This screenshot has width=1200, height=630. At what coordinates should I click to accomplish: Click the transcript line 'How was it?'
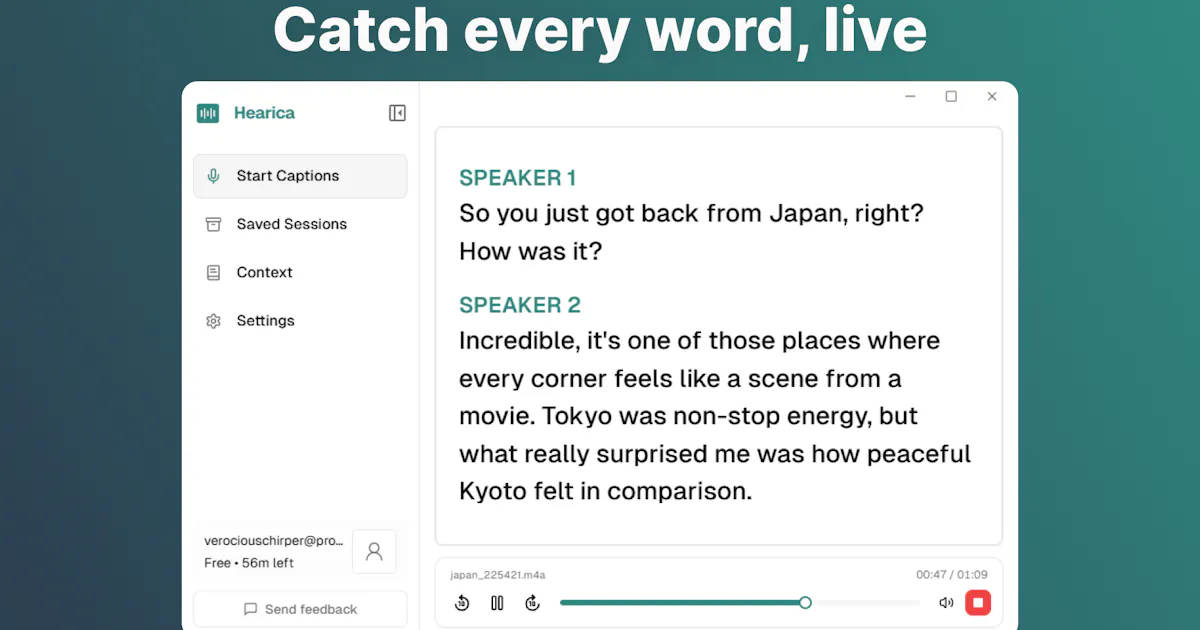coord(531,251)
